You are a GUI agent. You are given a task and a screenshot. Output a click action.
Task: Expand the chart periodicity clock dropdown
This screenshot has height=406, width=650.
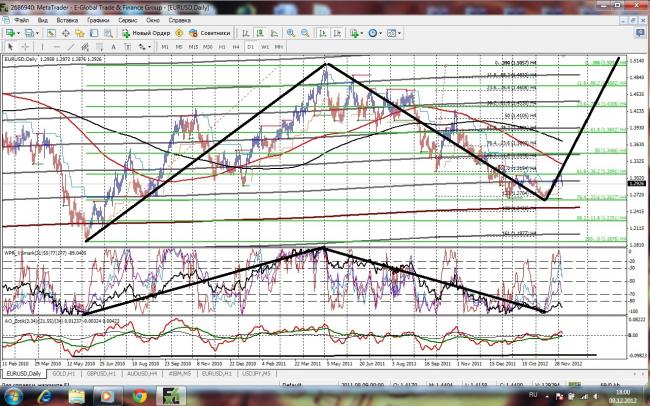378,33
